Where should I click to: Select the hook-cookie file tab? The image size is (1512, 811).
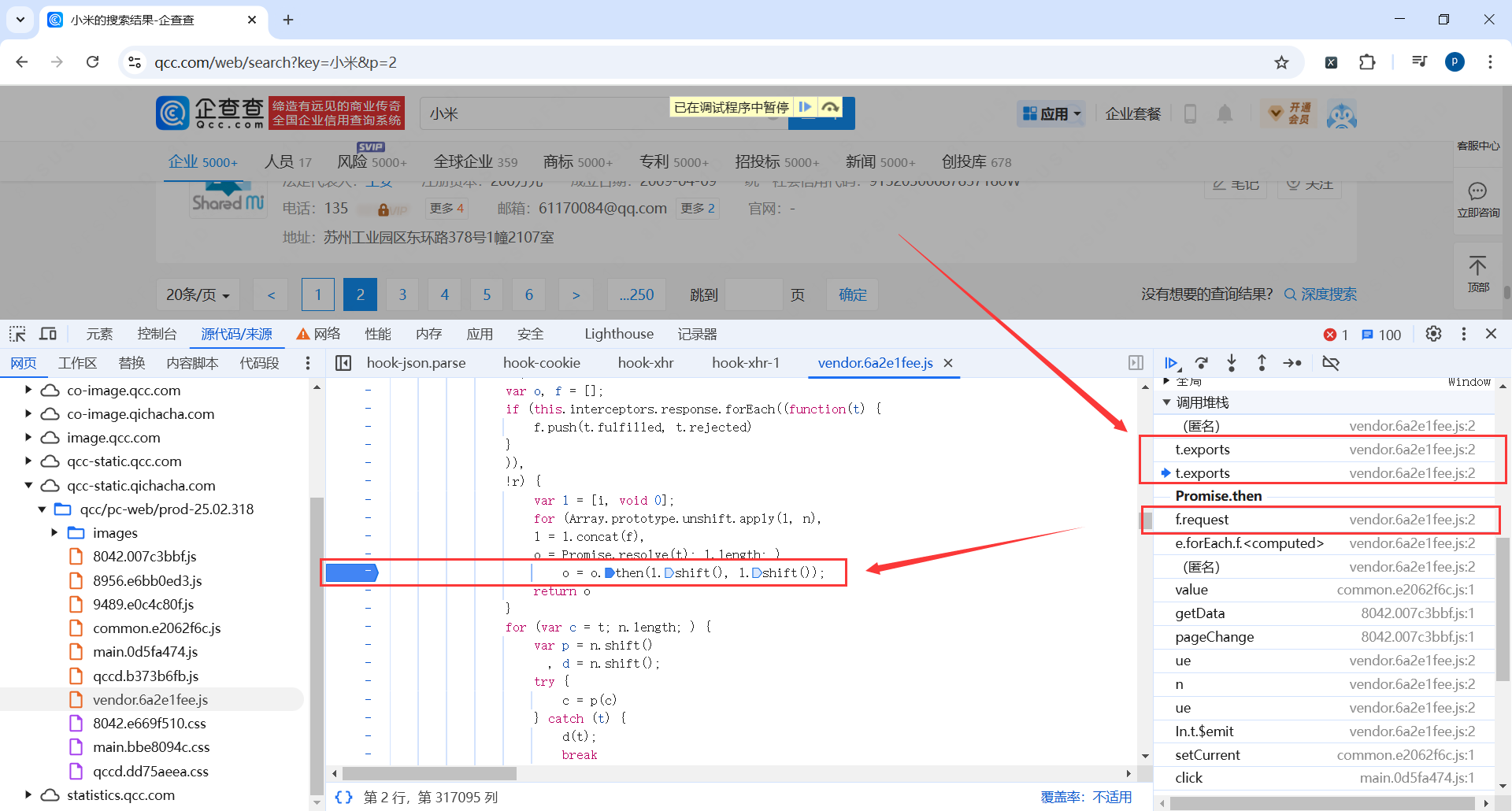[542, 363]
